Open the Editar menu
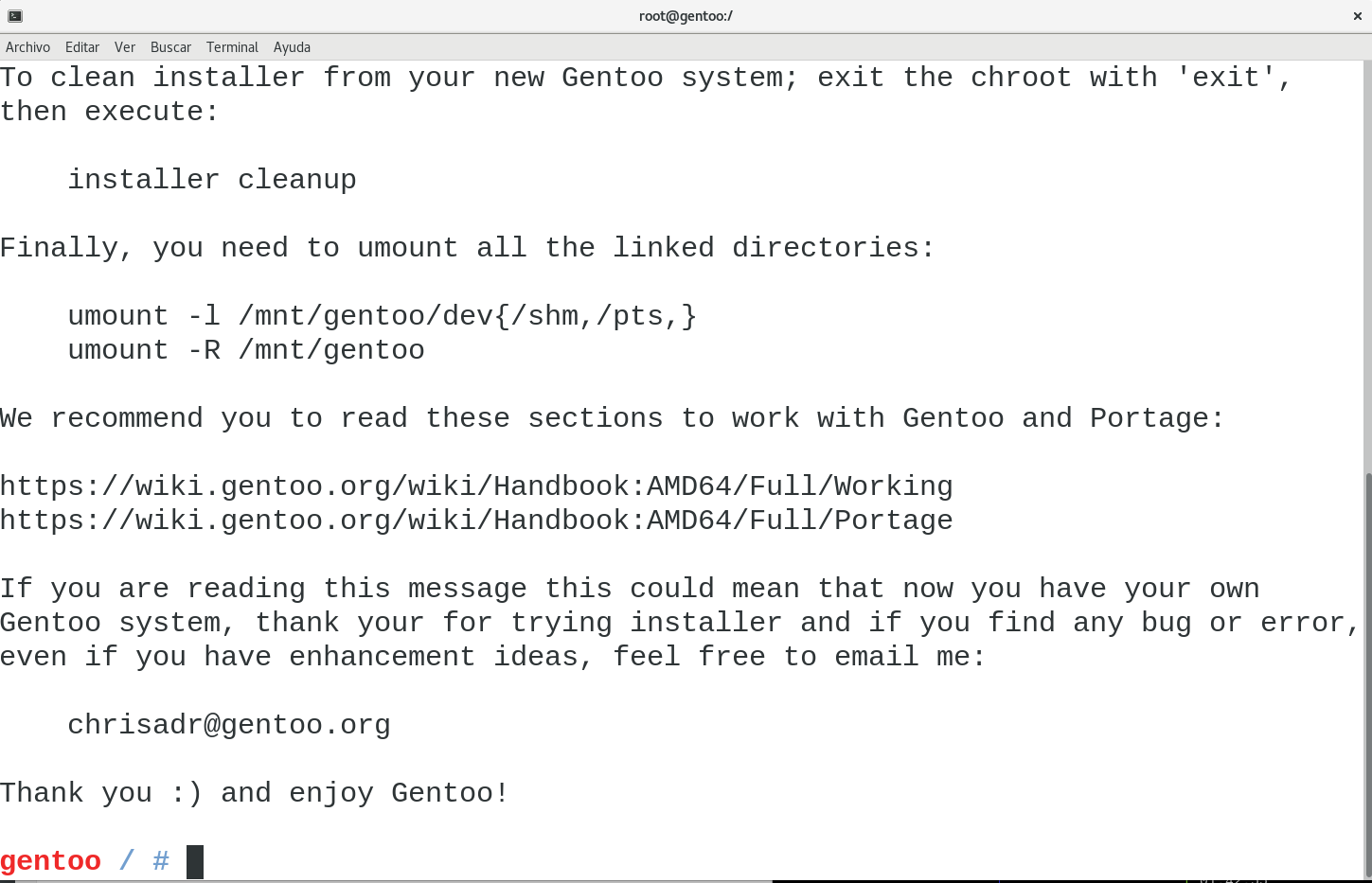 (82, 47)
